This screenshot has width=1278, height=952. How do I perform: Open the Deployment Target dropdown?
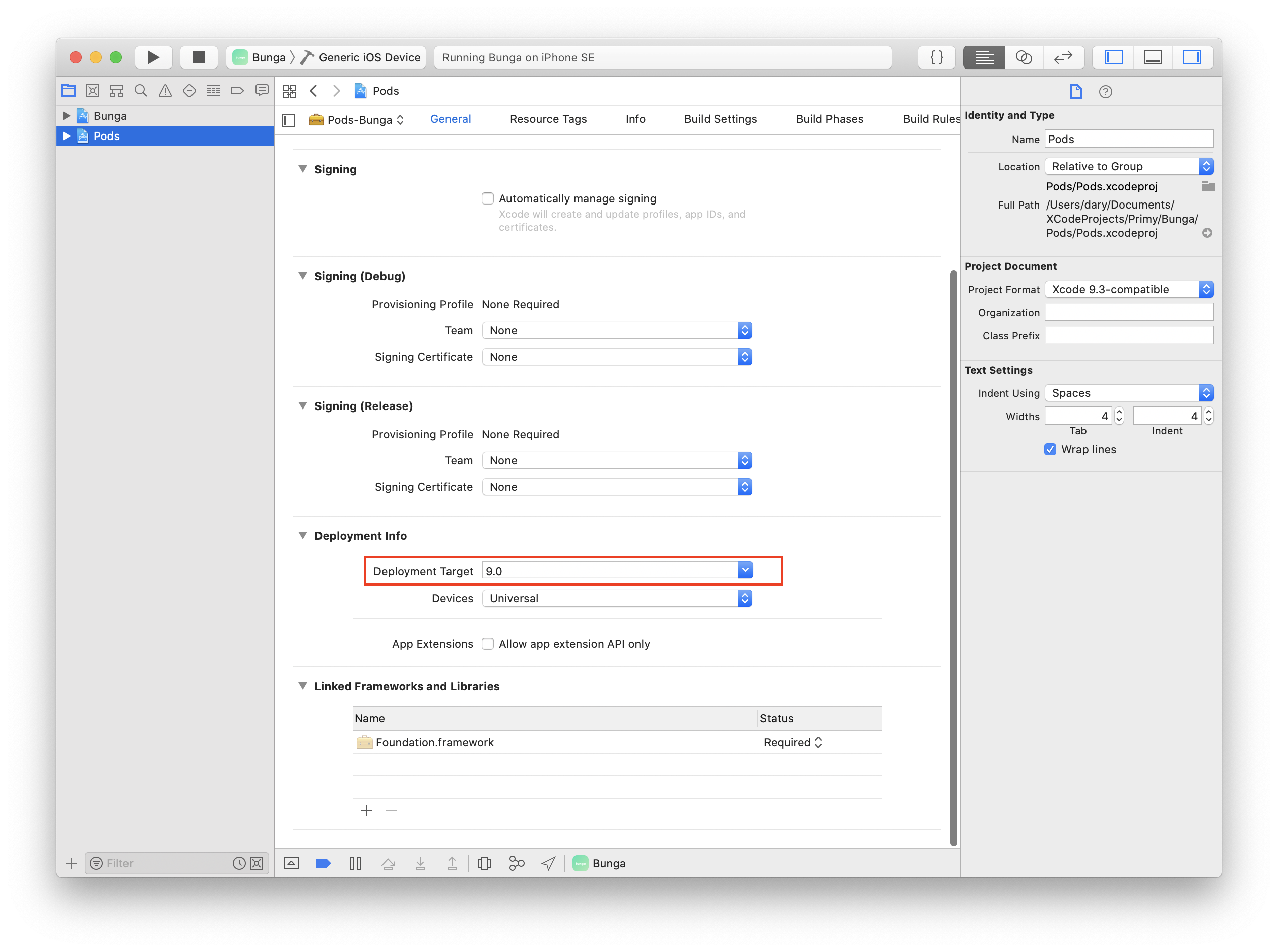(745, 571)
